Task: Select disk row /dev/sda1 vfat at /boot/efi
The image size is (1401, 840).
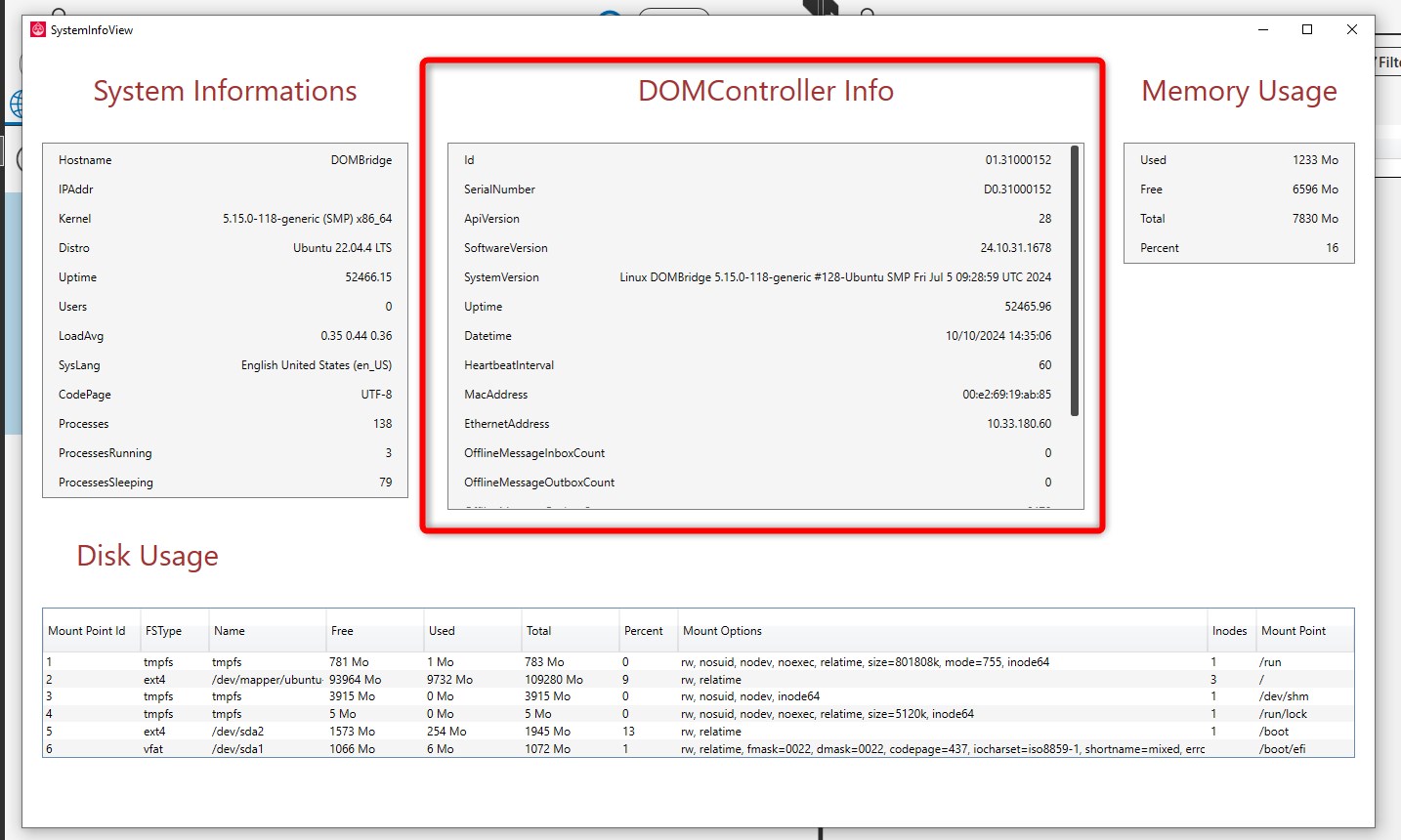Action: (x=699, y=749)
